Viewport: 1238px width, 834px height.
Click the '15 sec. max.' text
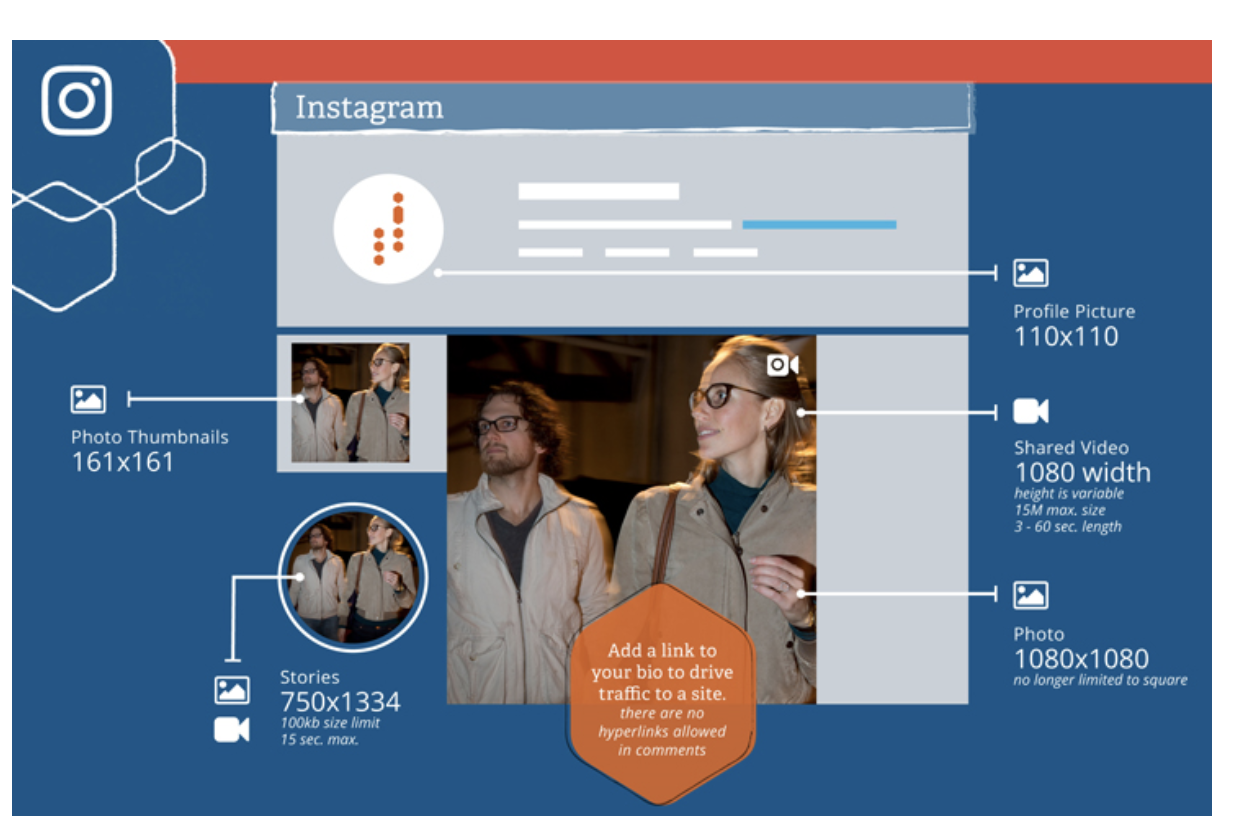click(x=319, y=739)
